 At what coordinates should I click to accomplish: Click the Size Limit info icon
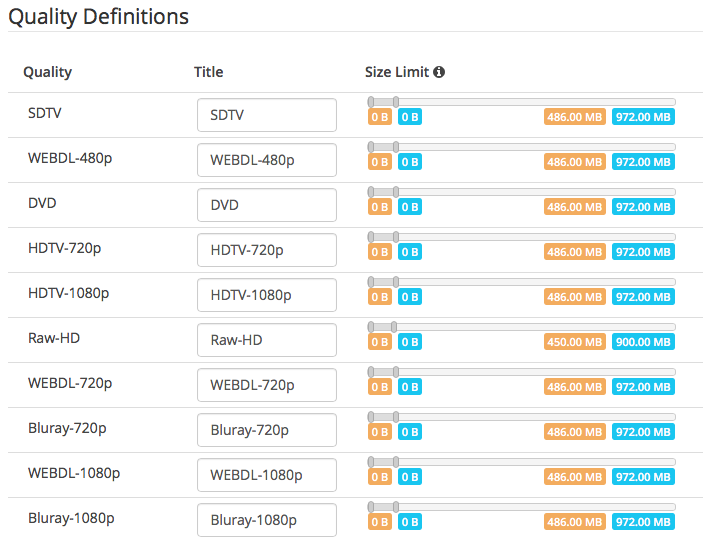(x=439, y=72)
